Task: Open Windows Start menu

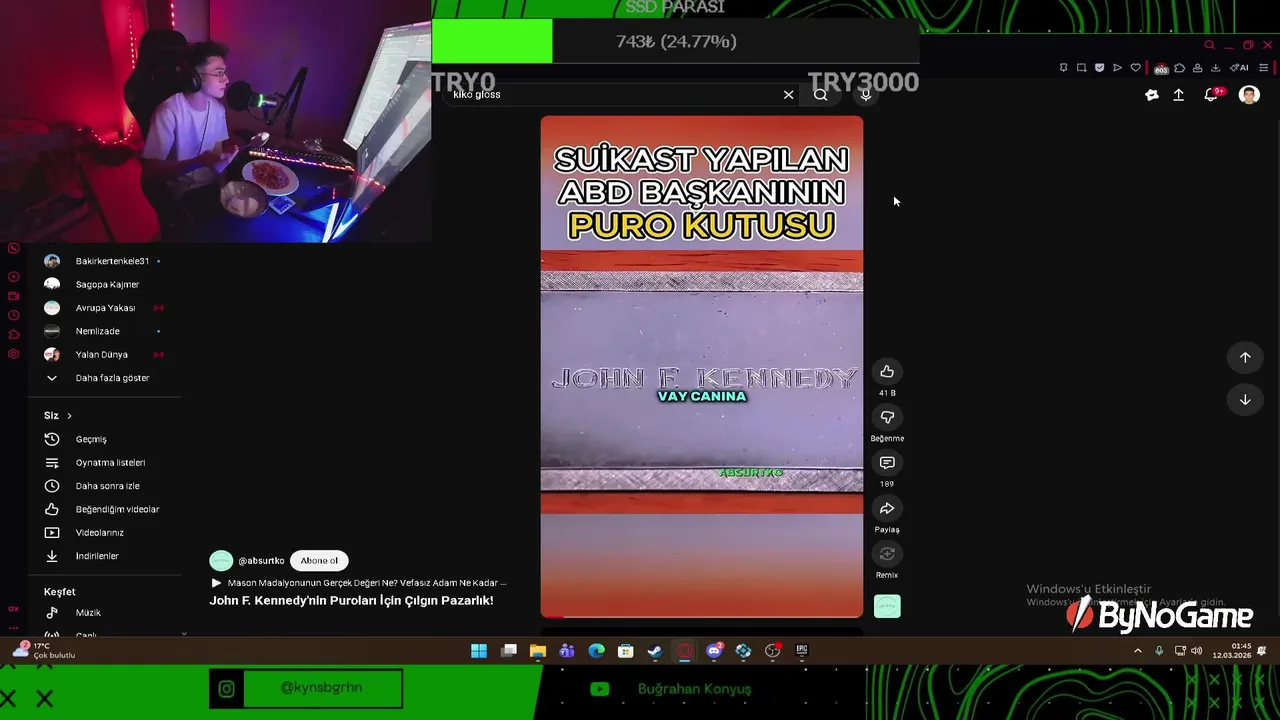Action: click(479, 651)
